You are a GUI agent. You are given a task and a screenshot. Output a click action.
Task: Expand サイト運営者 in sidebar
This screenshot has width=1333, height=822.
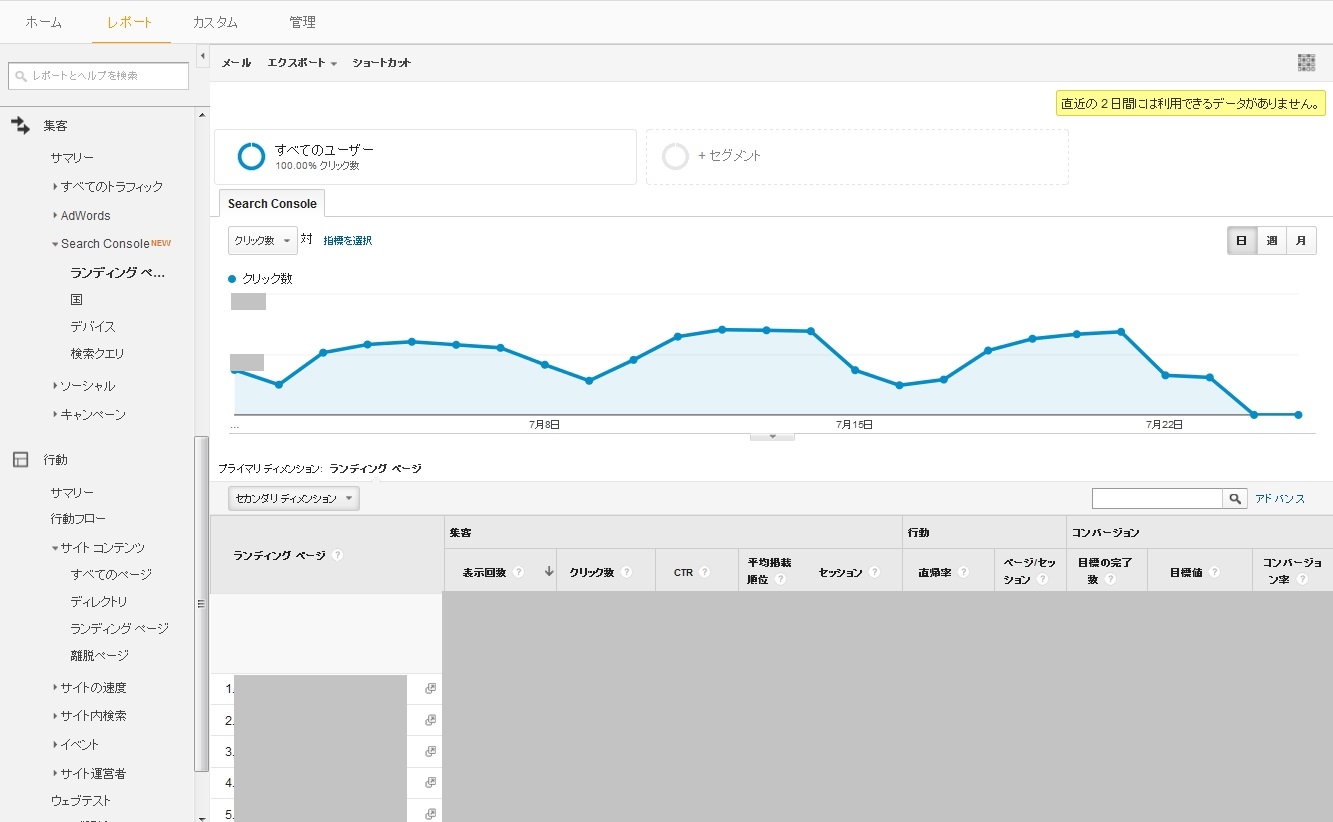[x=55, y=773]
